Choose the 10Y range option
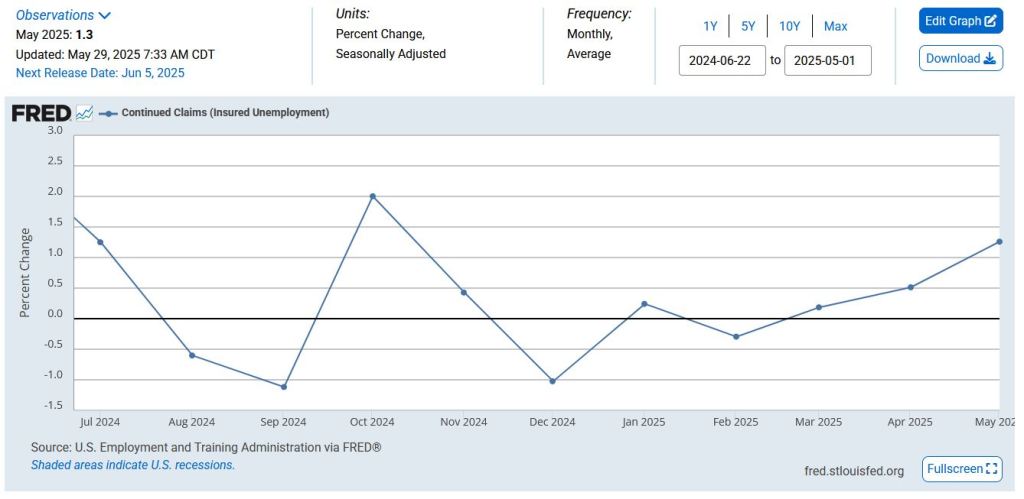Image resolution: width=1024 pixels, height=499 pixels. click(x=789, y=26)
